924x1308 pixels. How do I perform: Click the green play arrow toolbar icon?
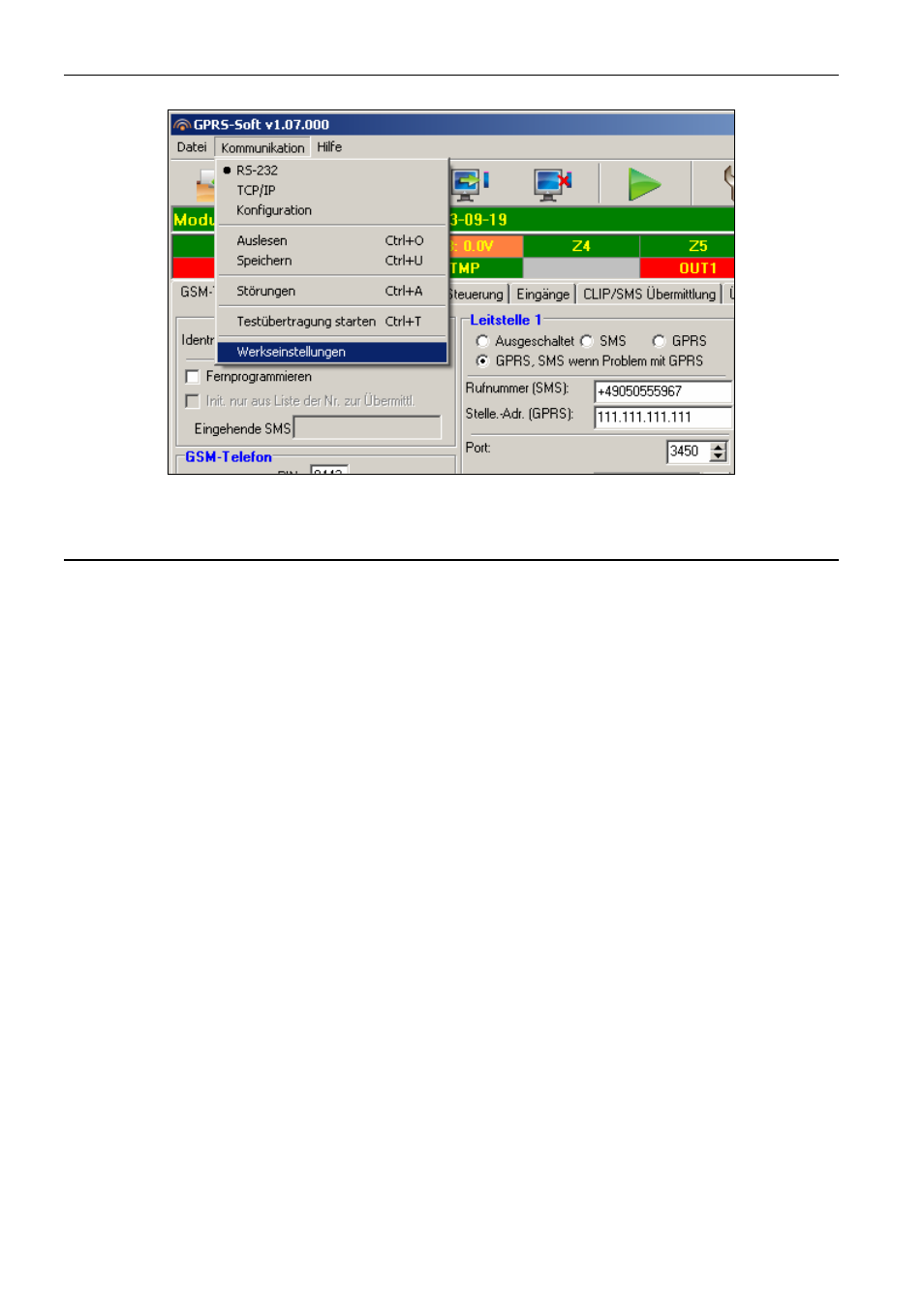click(x=644, y=183)
